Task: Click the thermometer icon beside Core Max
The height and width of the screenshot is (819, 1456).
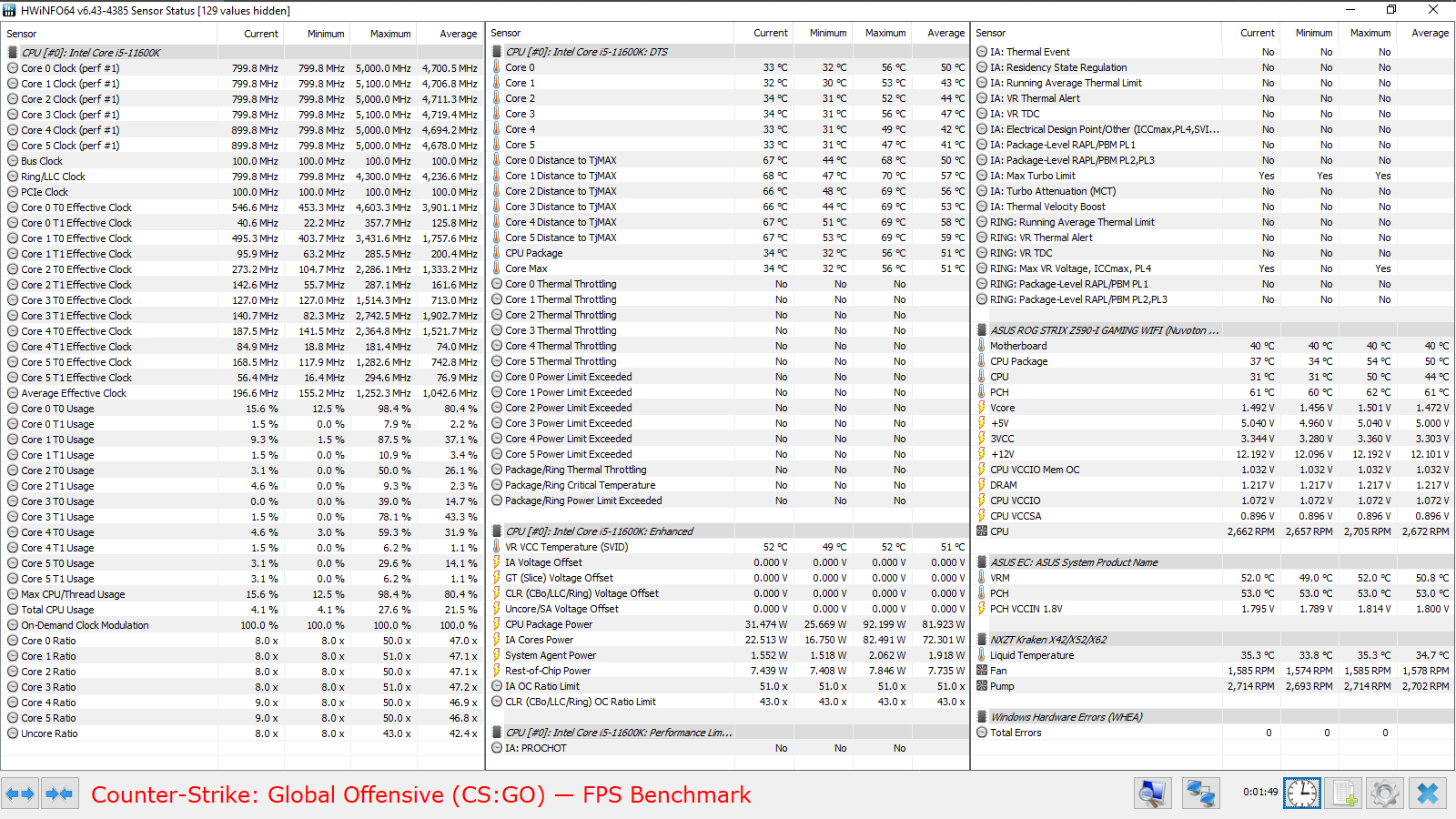Action: 497,268
